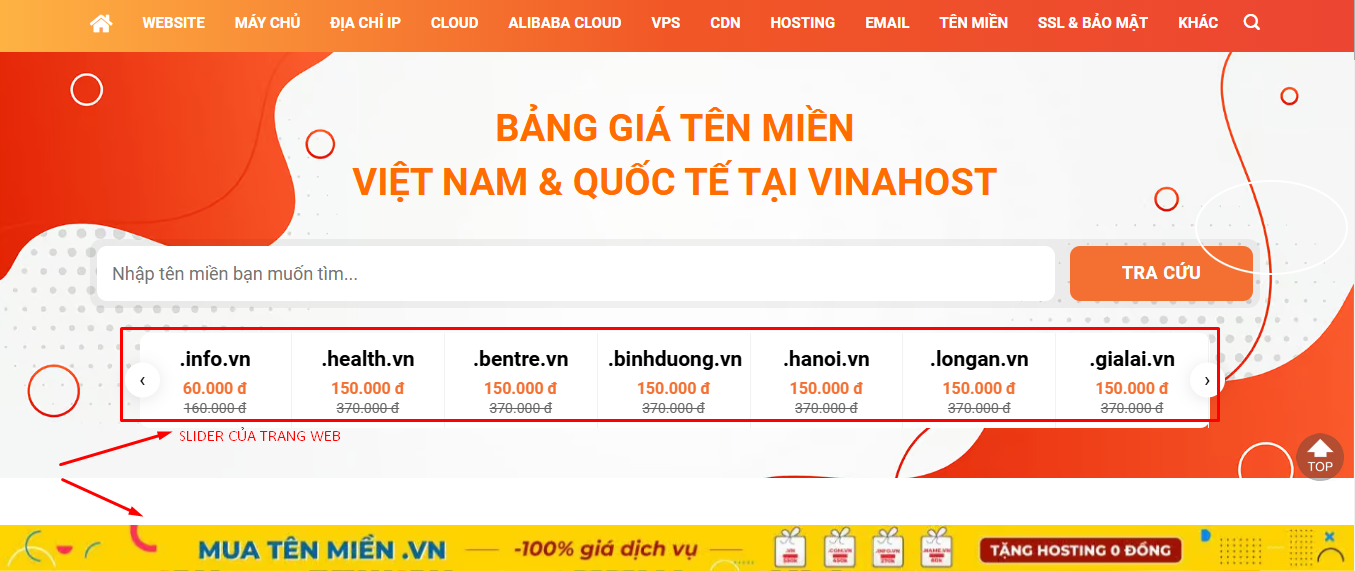
Task: Open the CLOUD menu
Action: click(455, 22)
